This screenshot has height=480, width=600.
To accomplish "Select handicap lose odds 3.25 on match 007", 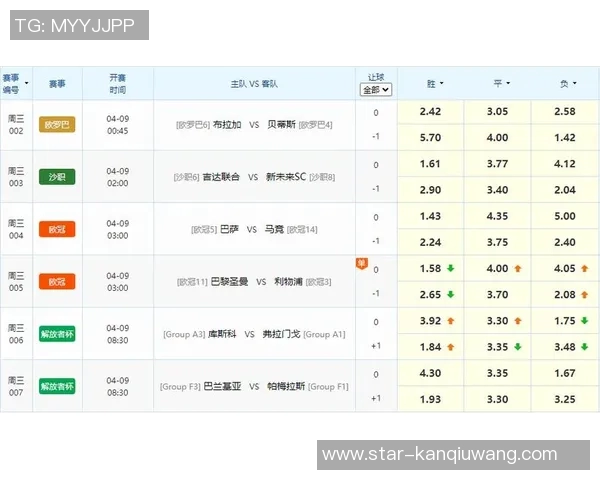I will pos(565,399).
